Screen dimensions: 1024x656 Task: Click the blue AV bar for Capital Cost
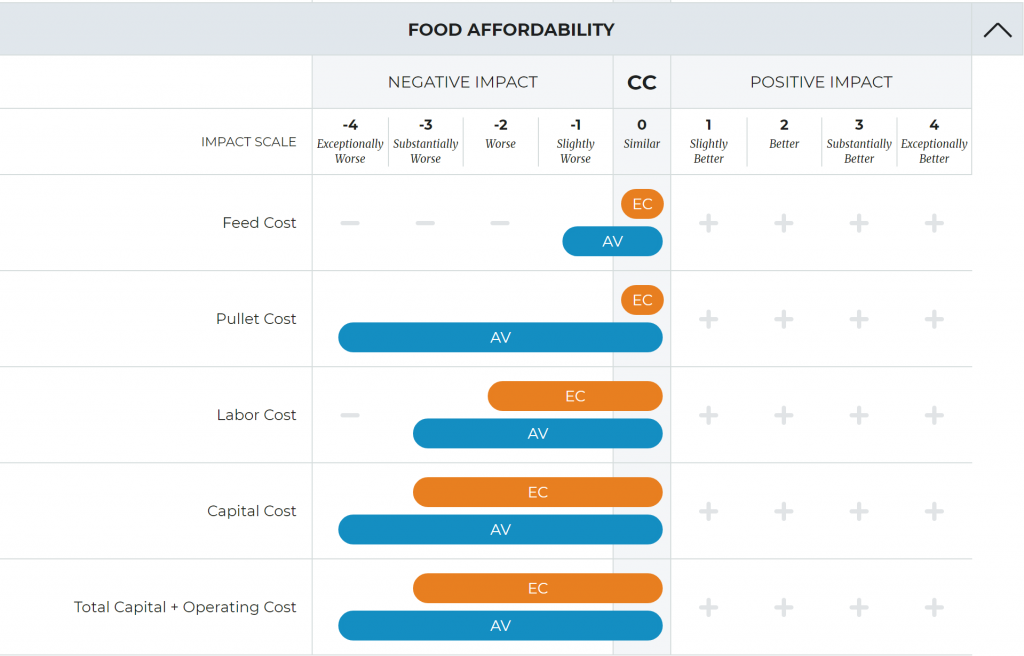click(500, 530)
